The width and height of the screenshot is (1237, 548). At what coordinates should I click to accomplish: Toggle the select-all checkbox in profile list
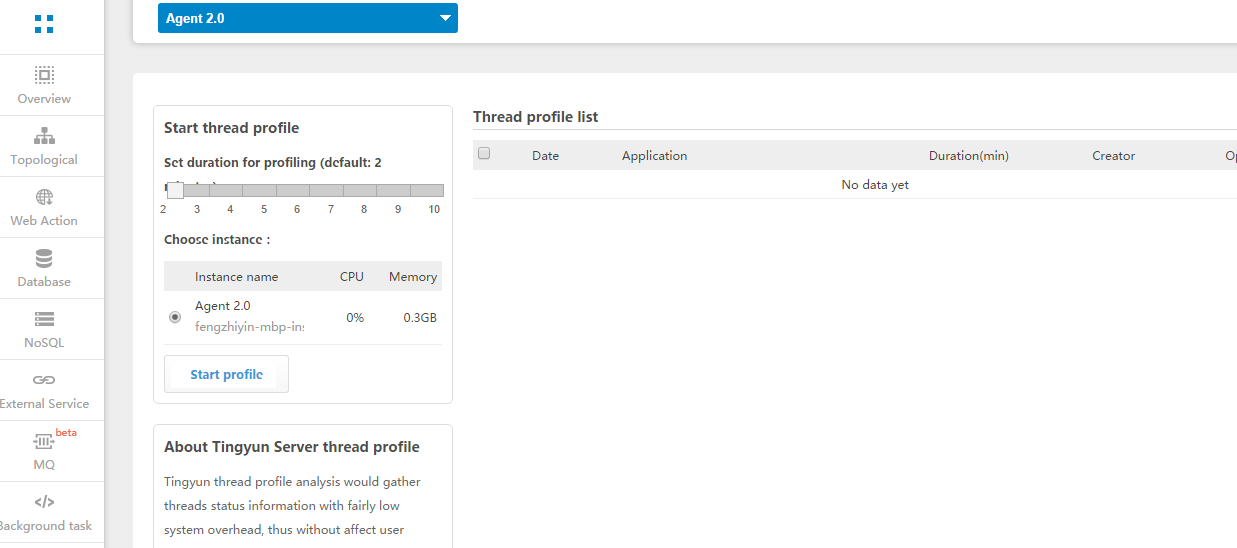[484, 154]
